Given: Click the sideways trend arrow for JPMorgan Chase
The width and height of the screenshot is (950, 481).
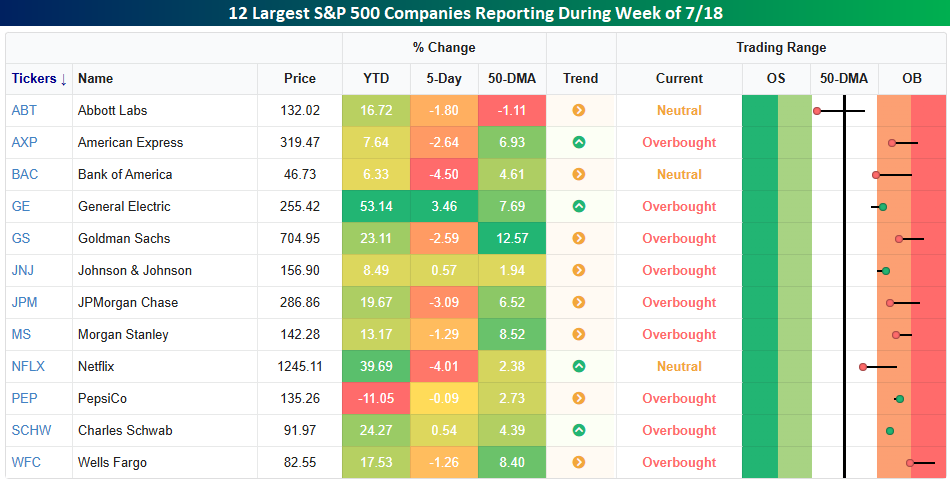Looking at the screenshot, I should [x=579, y=303].
